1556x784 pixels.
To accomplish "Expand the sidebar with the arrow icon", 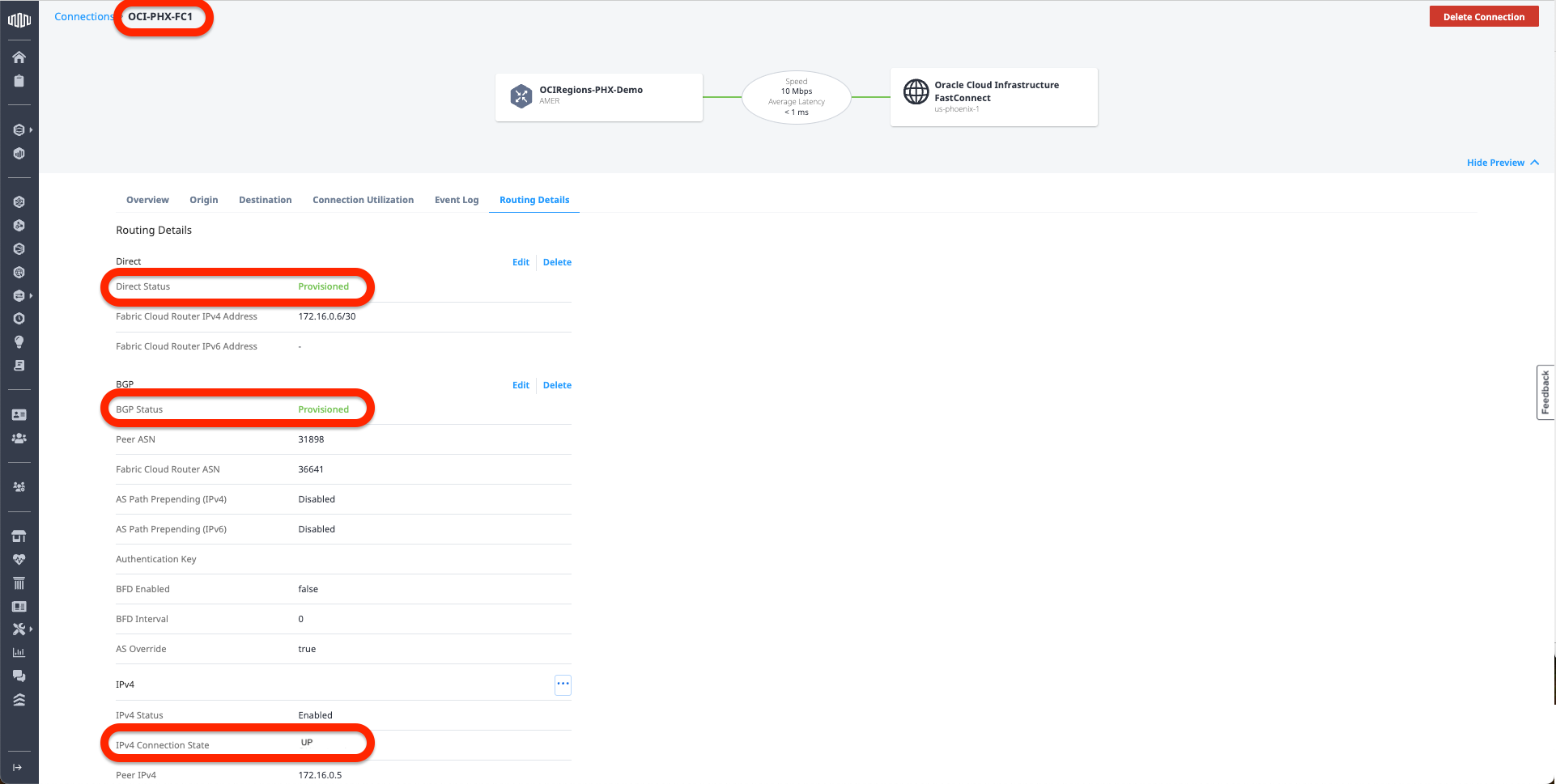I will coord(18,768).
